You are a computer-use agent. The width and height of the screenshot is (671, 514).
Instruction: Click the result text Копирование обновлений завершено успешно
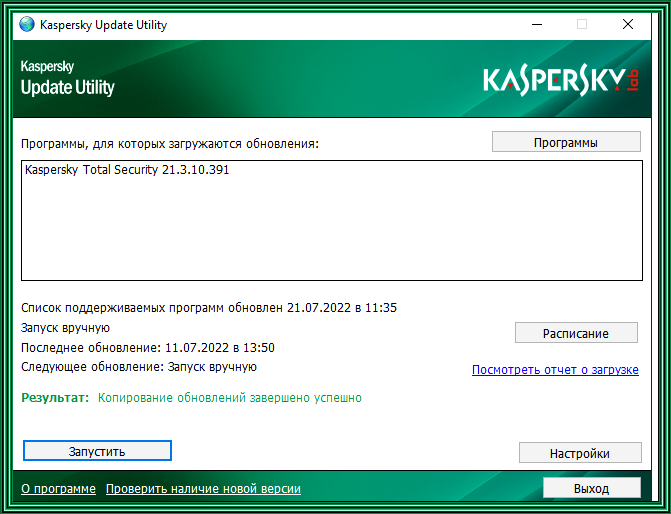pos(230,398)
